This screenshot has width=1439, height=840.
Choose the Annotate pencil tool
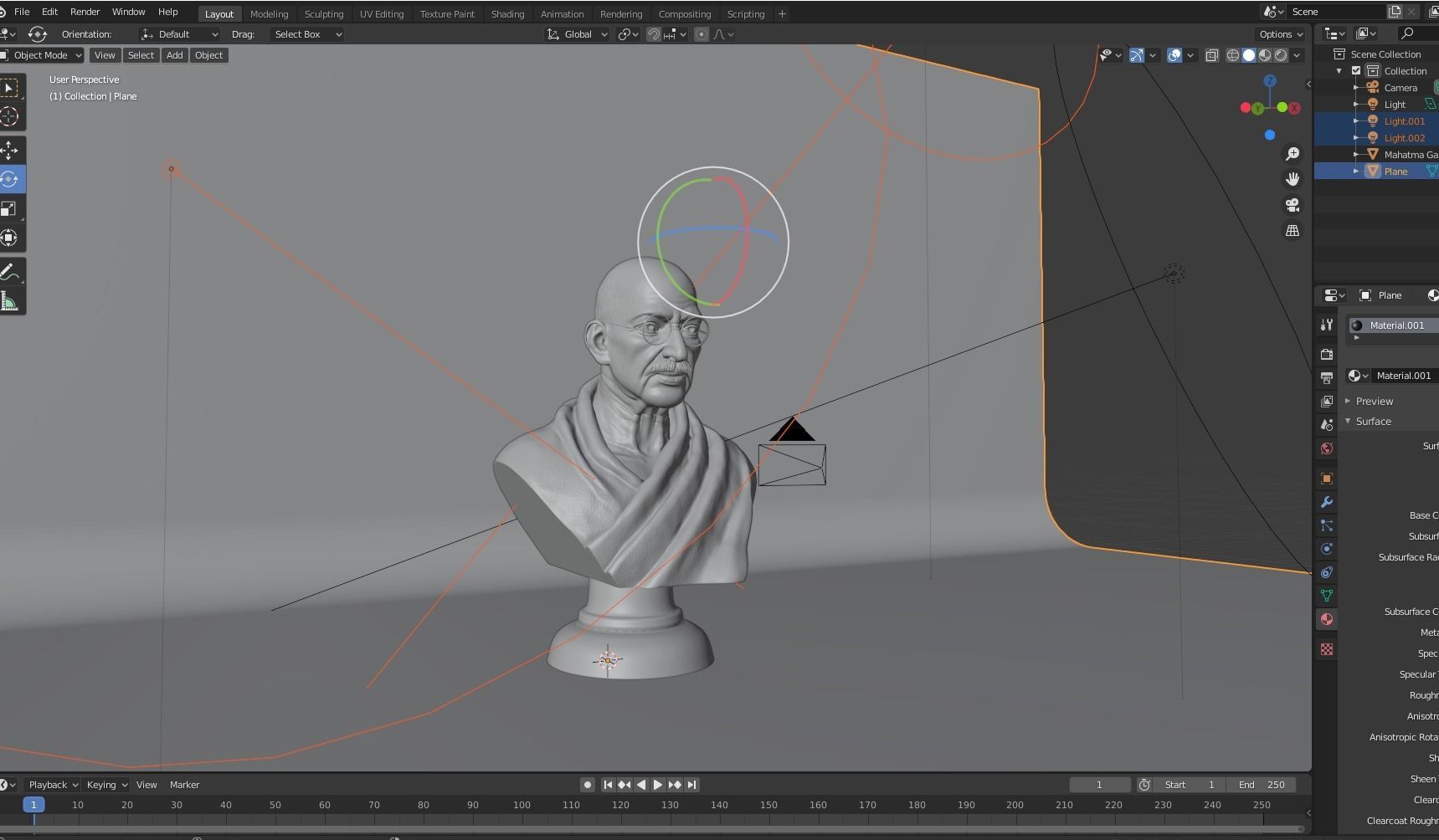10,271
